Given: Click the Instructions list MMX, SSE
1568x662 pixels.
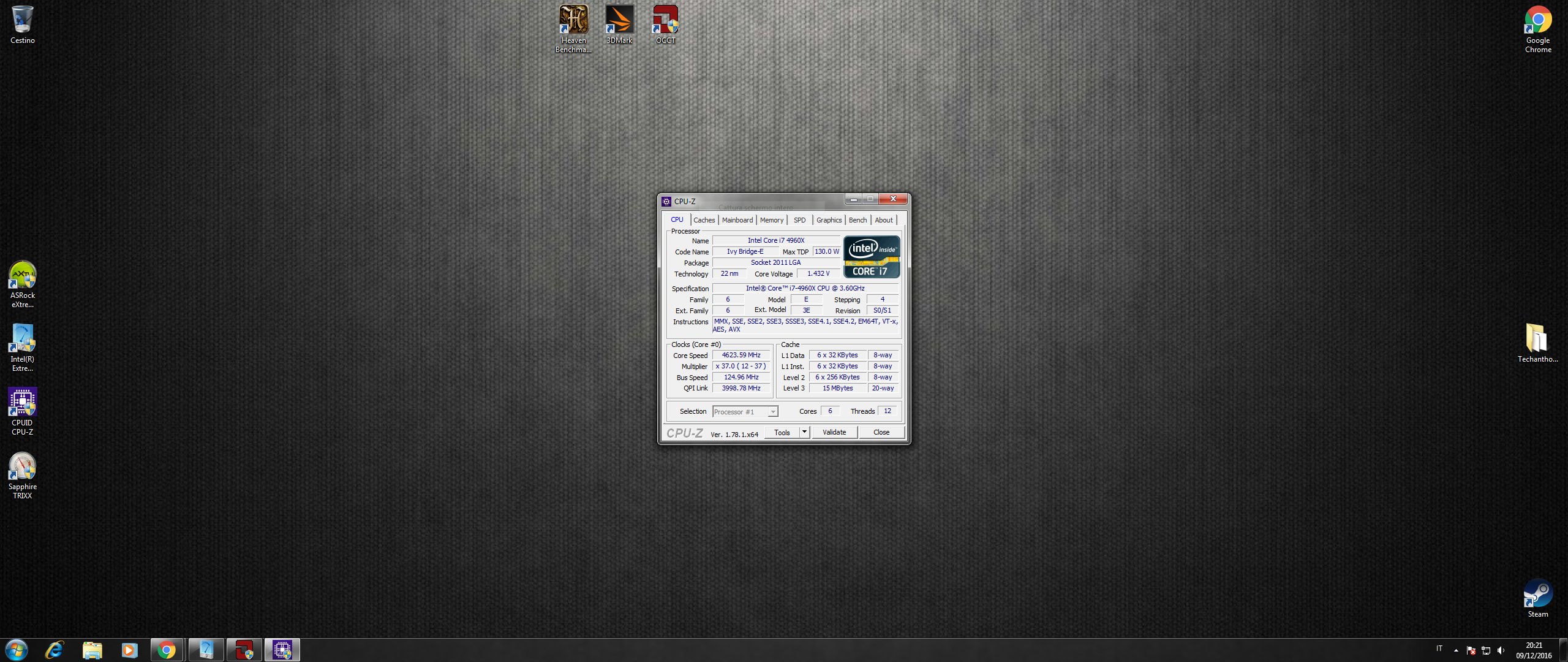Looking at the screenshot, I should pyautogui.click(x=805, y=325).
